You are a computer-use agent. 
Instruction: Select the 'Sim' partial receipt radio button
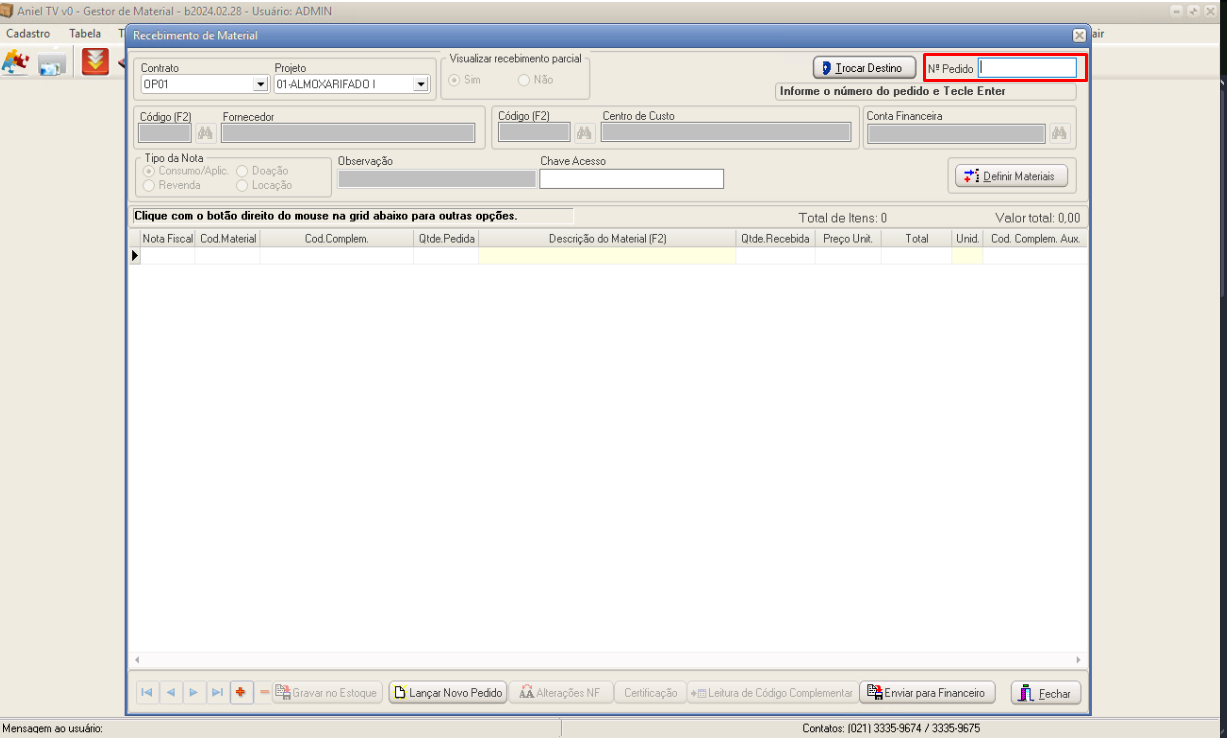[x=455, y=80]
